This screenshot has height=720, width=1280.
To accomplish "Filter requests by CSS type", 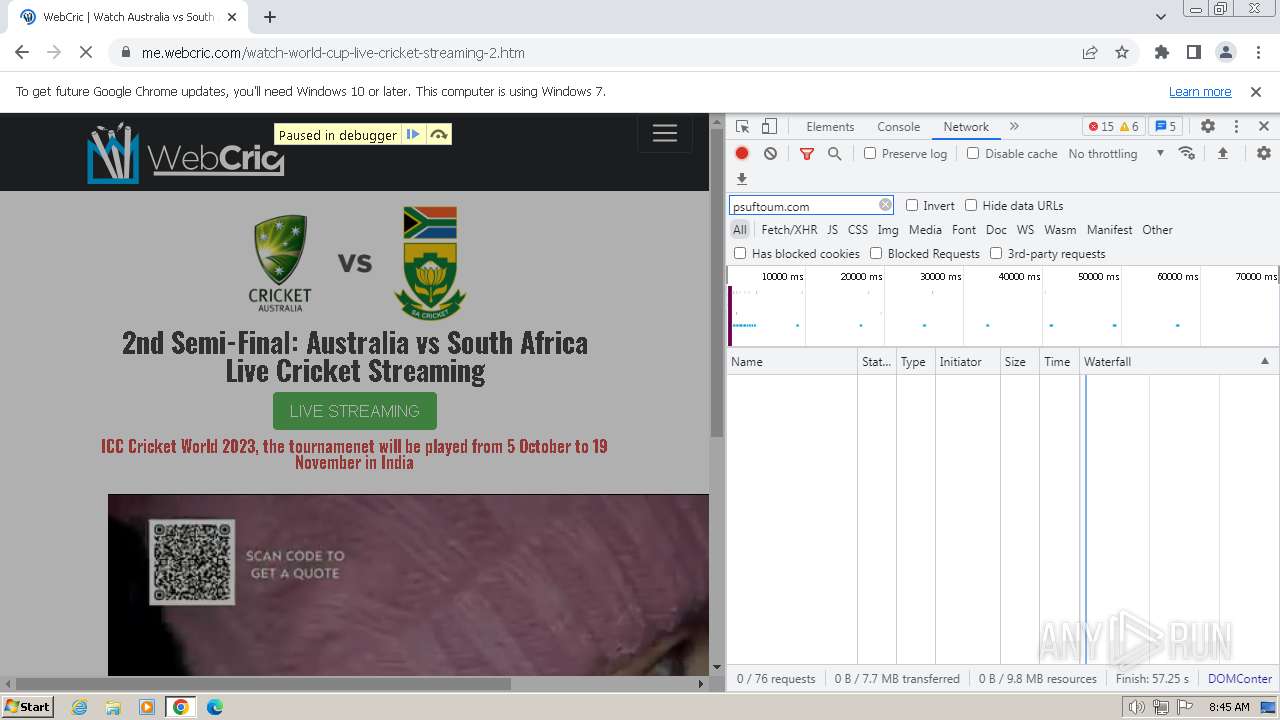I will [x=858, y=229].
